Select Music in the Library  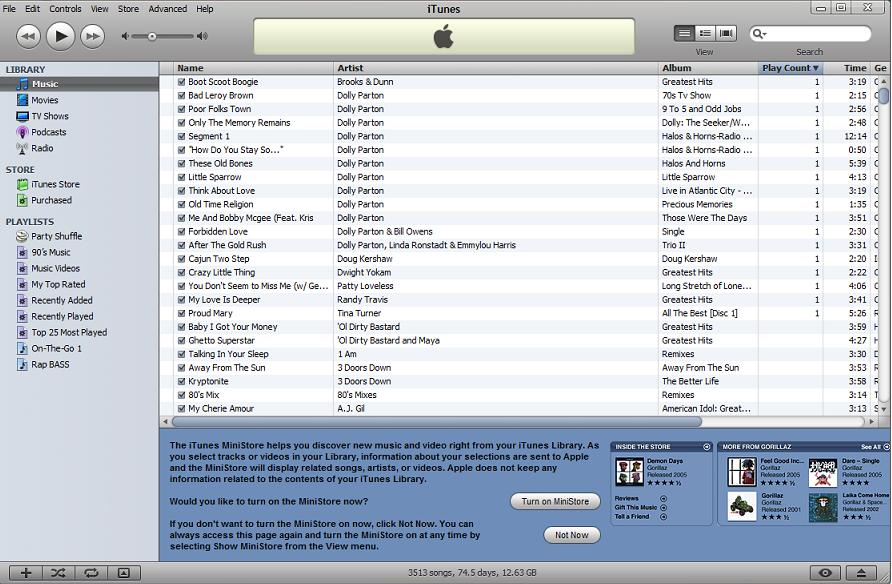(x=80, y=84)
